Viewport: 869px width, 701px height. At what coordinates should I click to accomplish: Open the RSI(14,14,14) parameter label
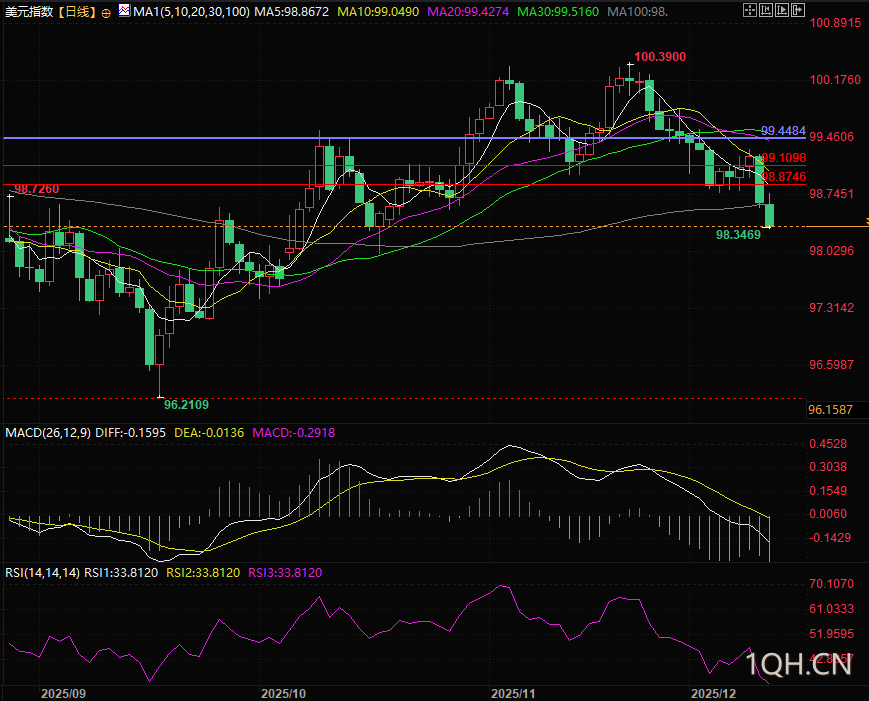[42, 573]
